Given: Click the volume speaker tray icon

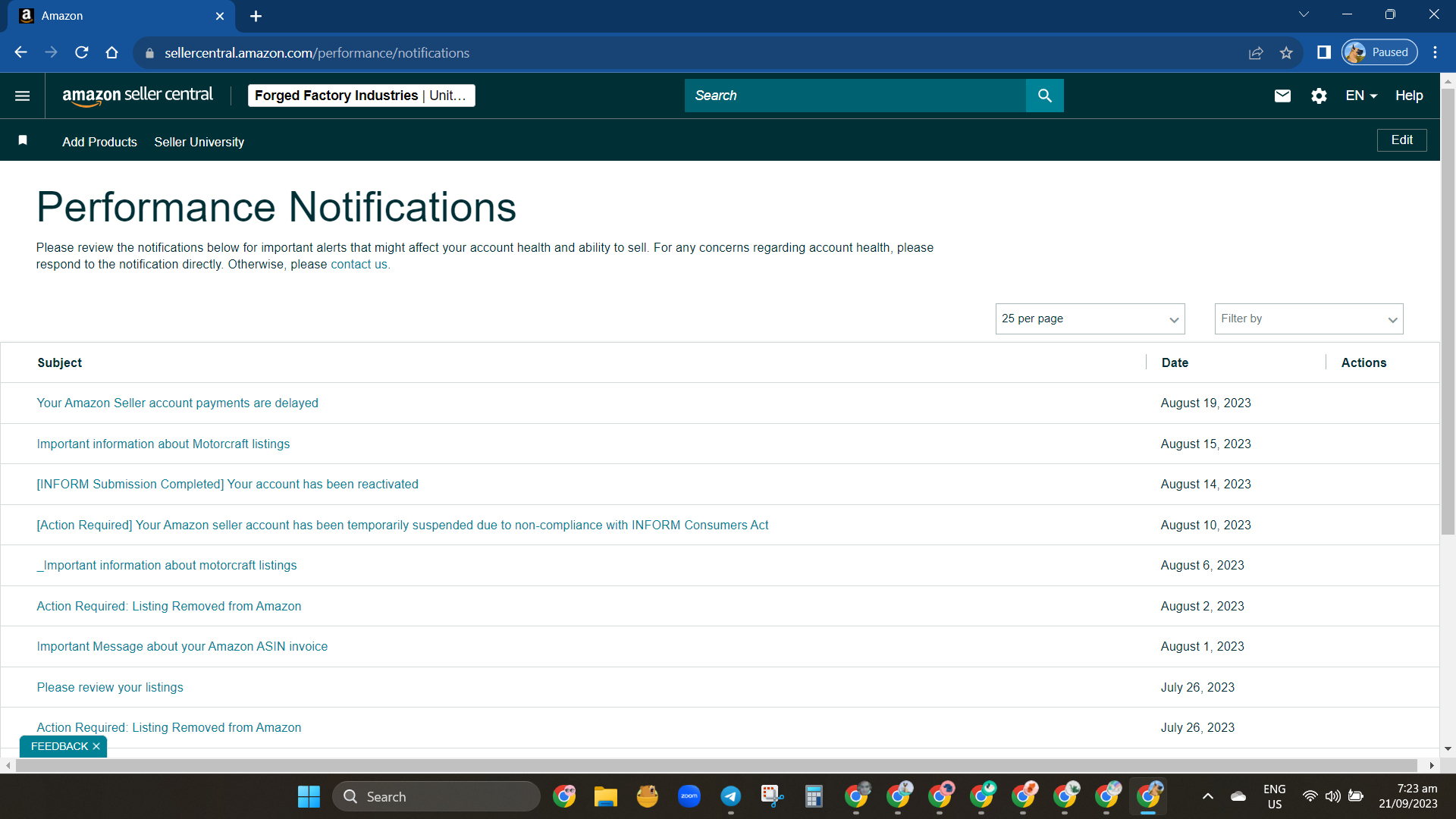Looking at the screenshot, I should pos(1332,796).
